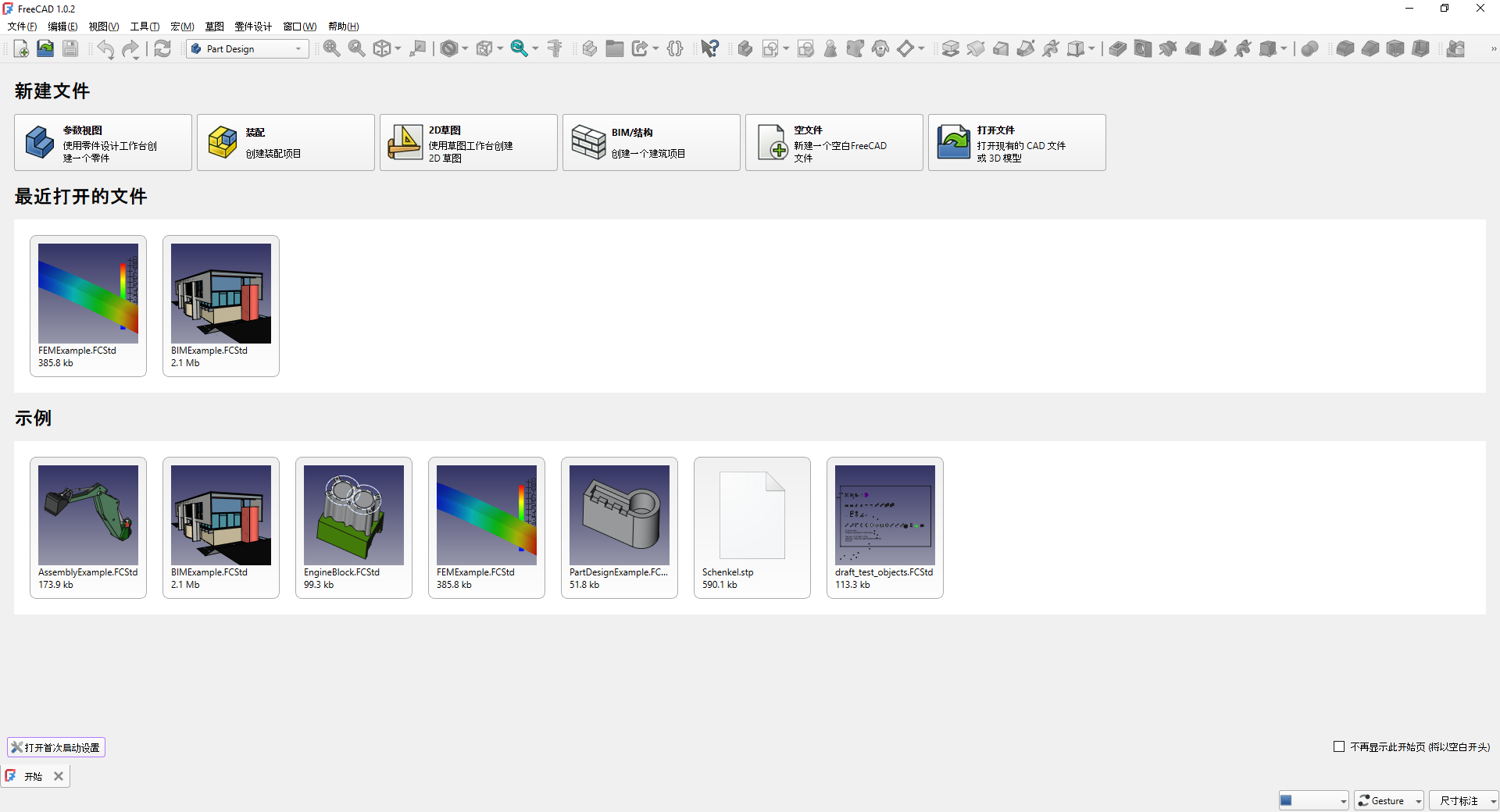The image size is (1500, 812).
Task: Click the zoom fit all icon
Action: pos(332,49)
